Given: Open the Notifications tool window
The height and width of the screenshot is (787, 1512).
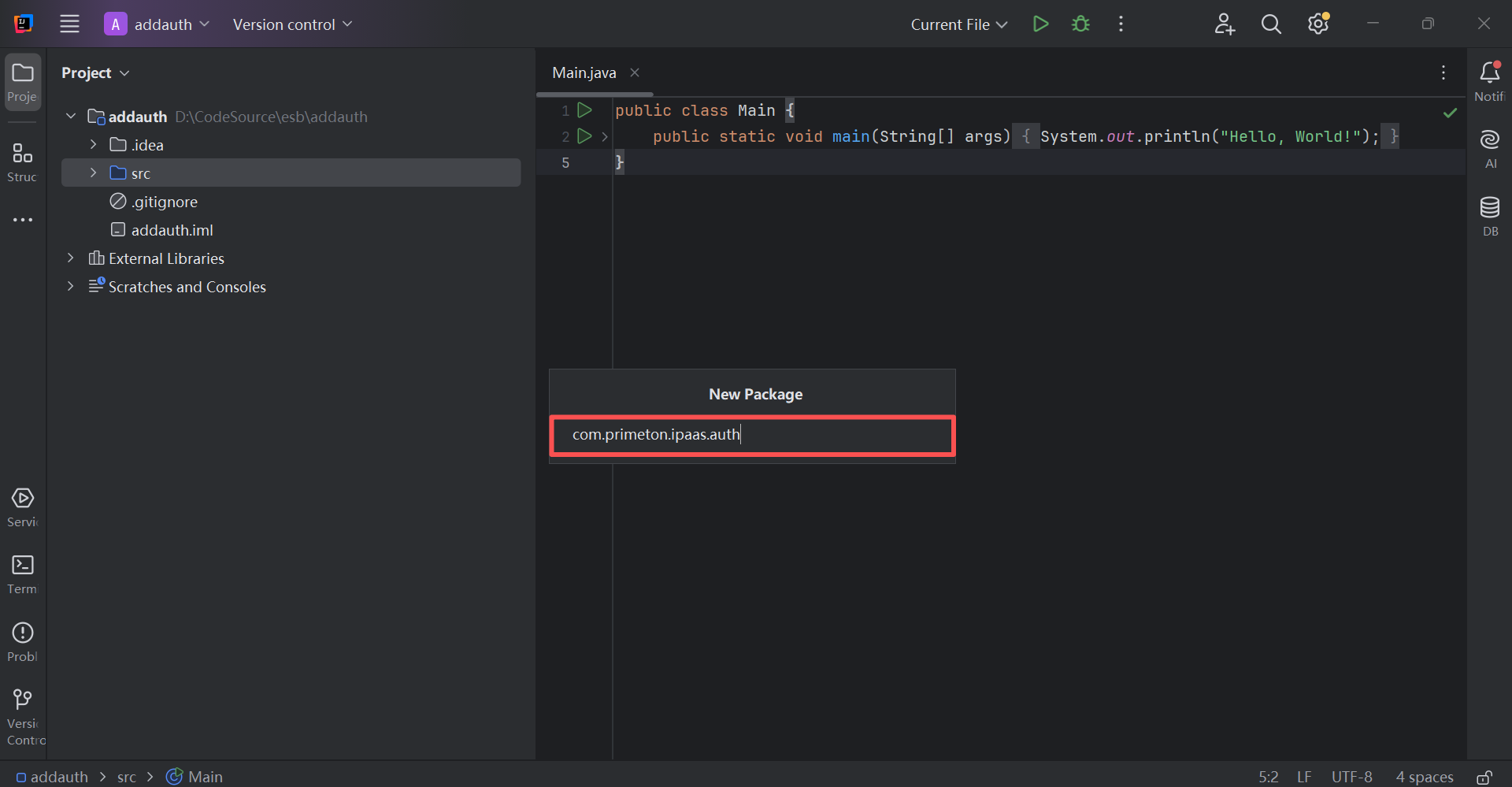Looking at the screenshot, I should click(x=1489, y=81).
